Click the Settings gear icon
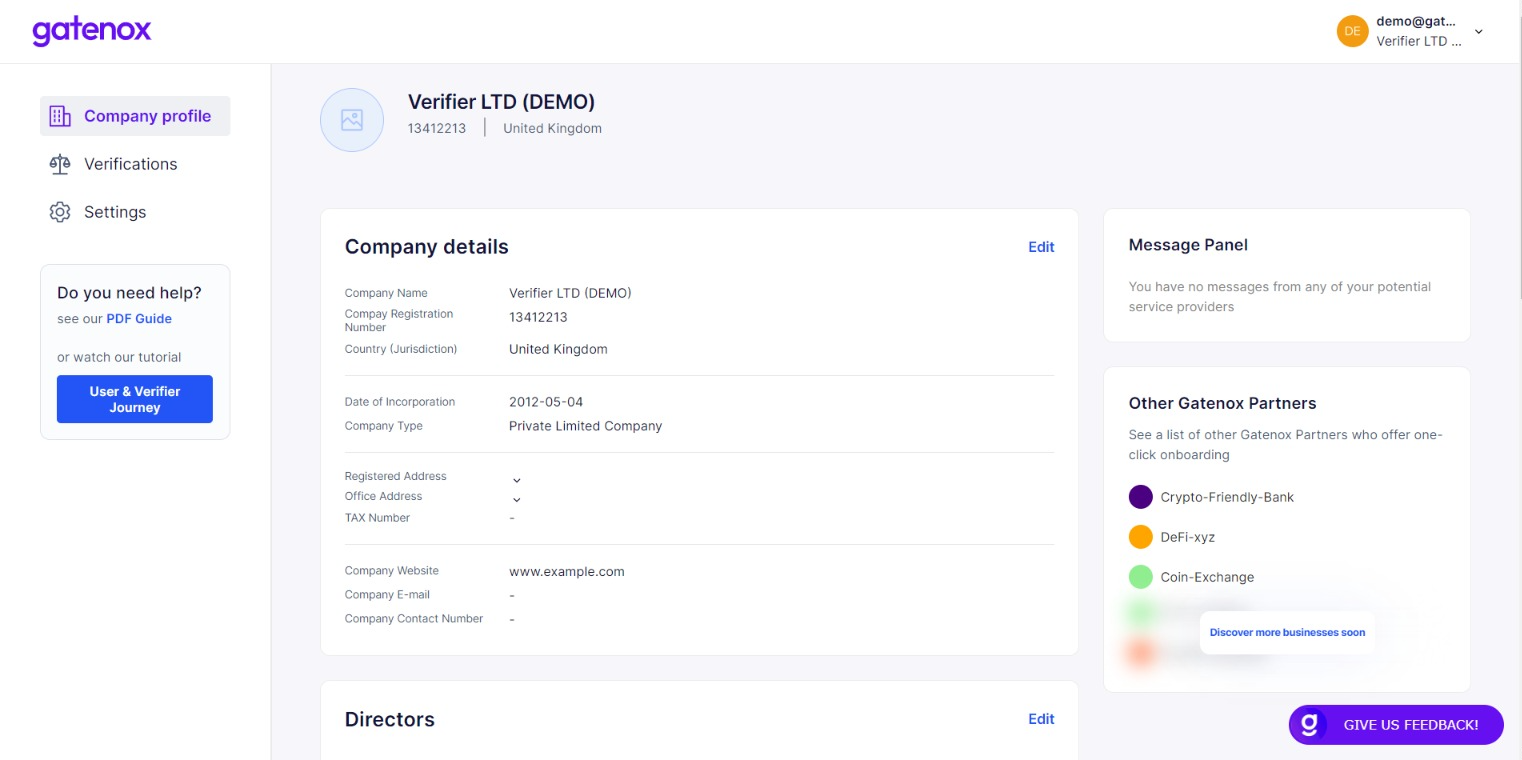Image resolution: width=1522 pixels, height=760 pixels. (x=60, y=212)
